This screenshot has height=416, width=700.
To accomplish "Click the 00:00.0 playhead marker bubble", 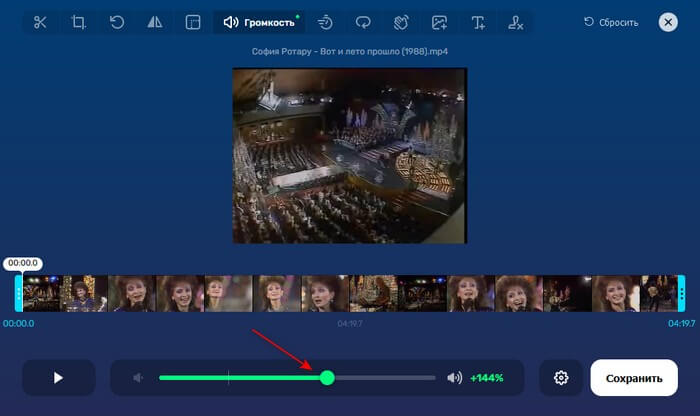I will coord(23,263).
